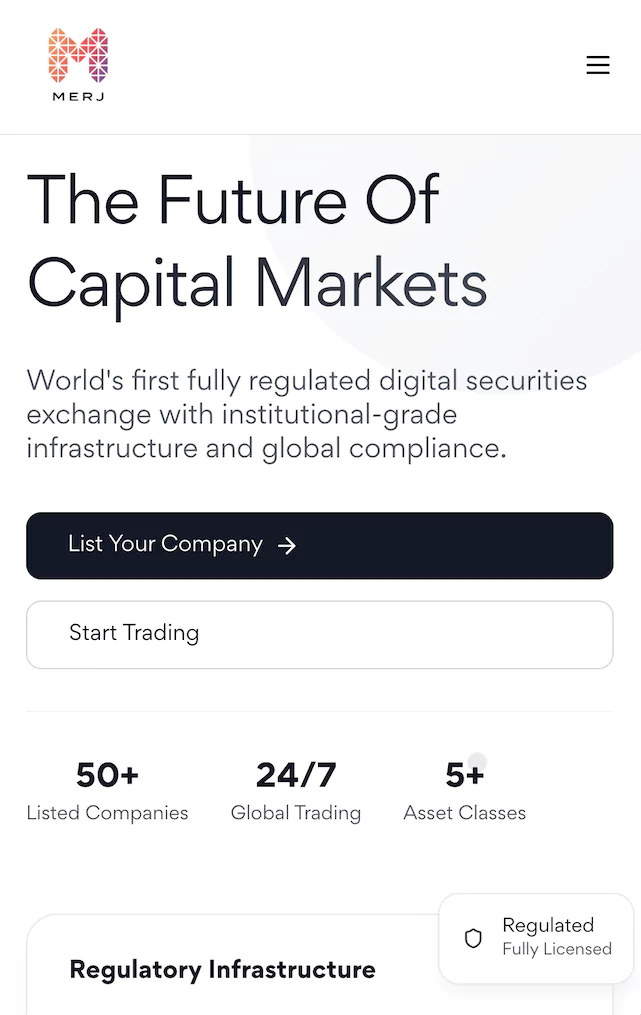Viewport: 641px width, 1015px height.
Task: Click the headline The Future Of Capital Markets
Action: point(257,241)
